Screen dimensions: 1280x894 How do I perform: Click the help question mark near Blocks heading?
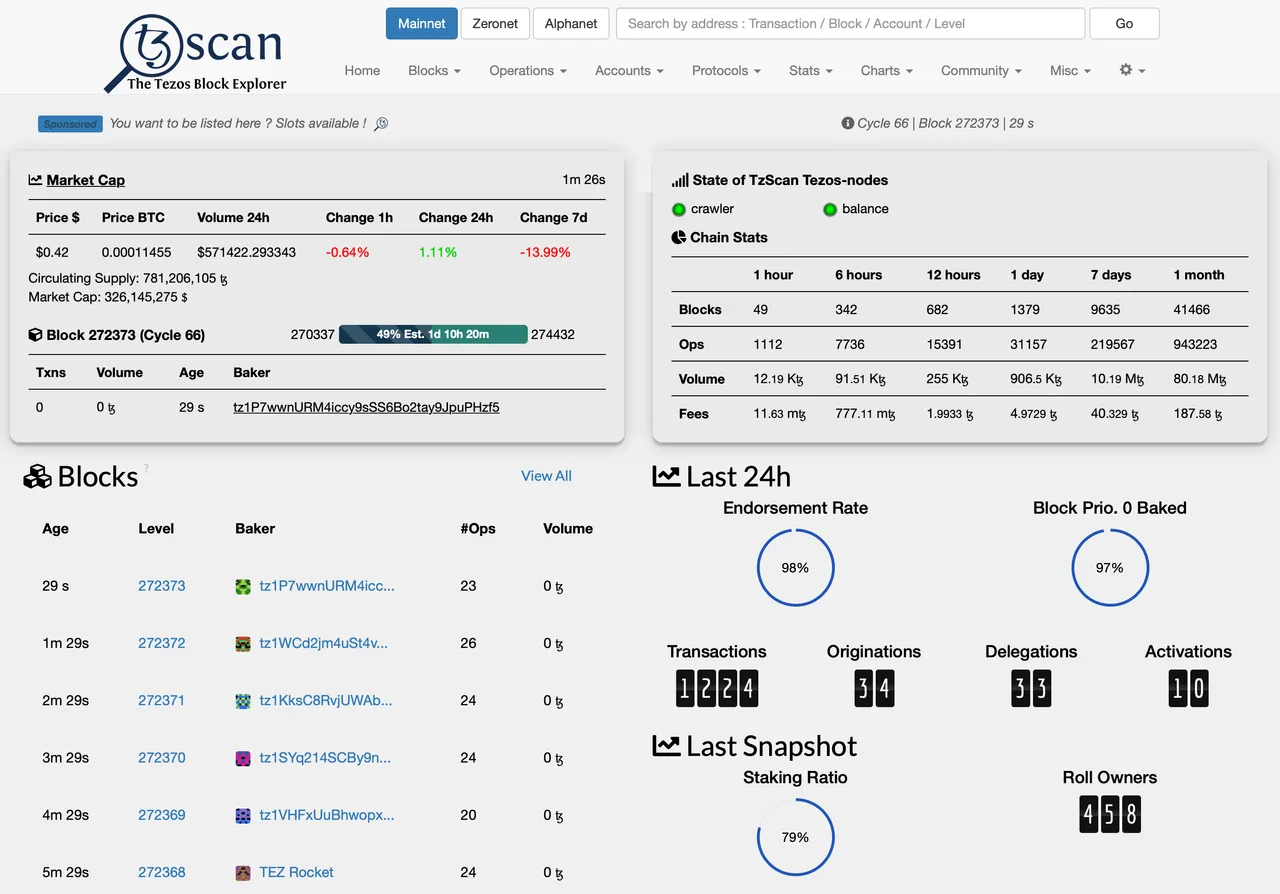tap(146, 467)
